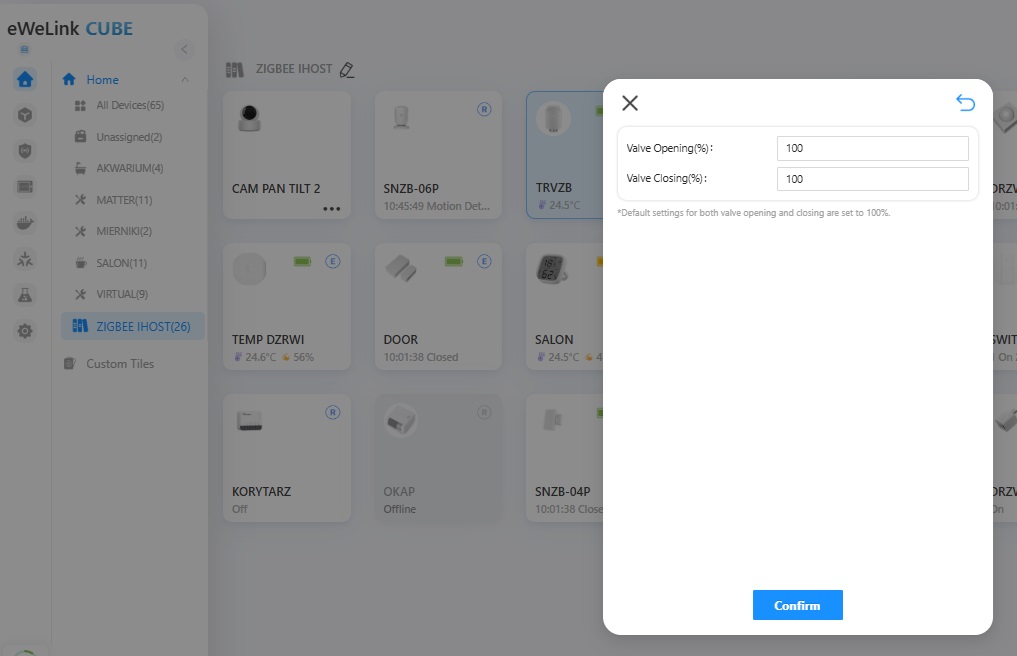Click the R badge on SNZB-06P card

tap(484, 110)
